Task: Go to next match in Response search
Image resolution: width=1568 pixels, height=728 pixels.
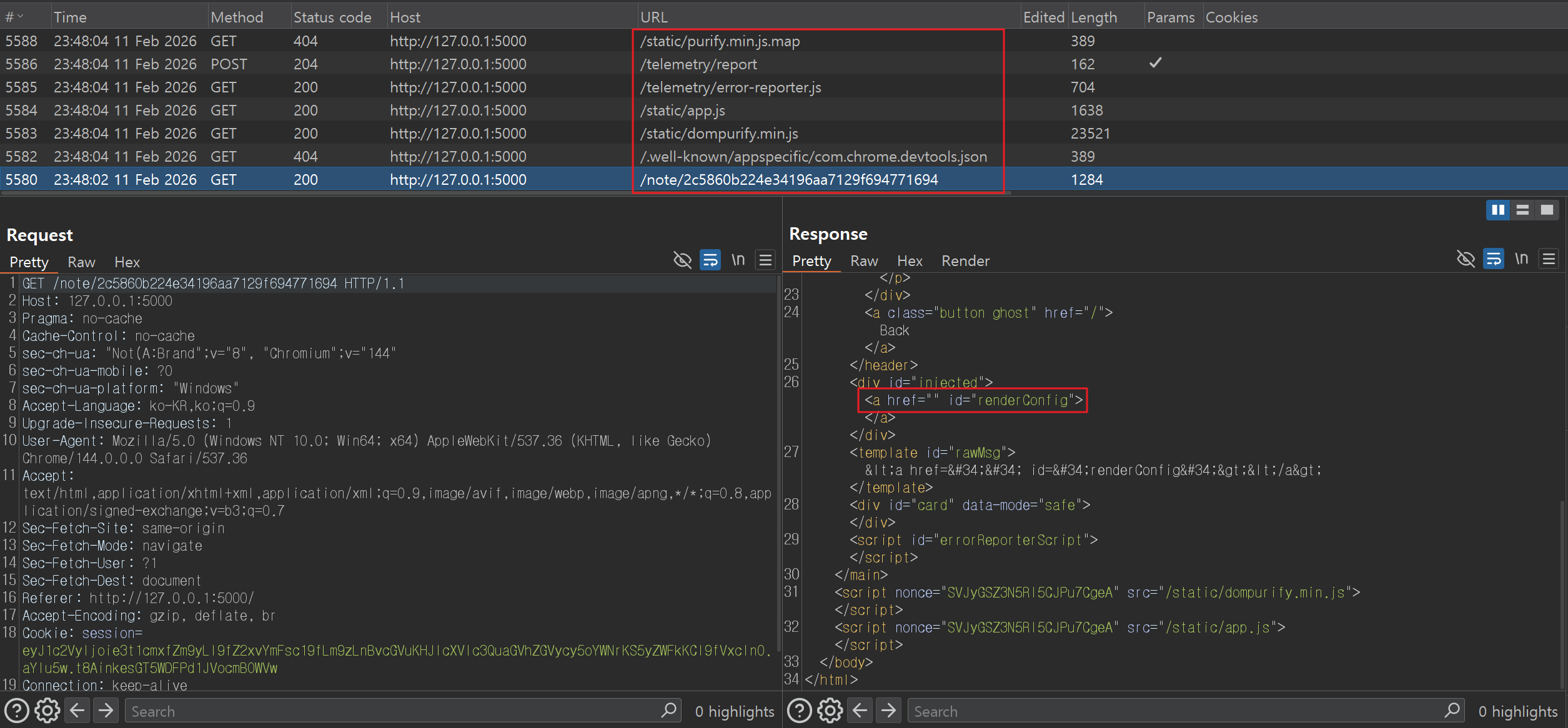Action: pyautogui.click(x=888, y=711)
